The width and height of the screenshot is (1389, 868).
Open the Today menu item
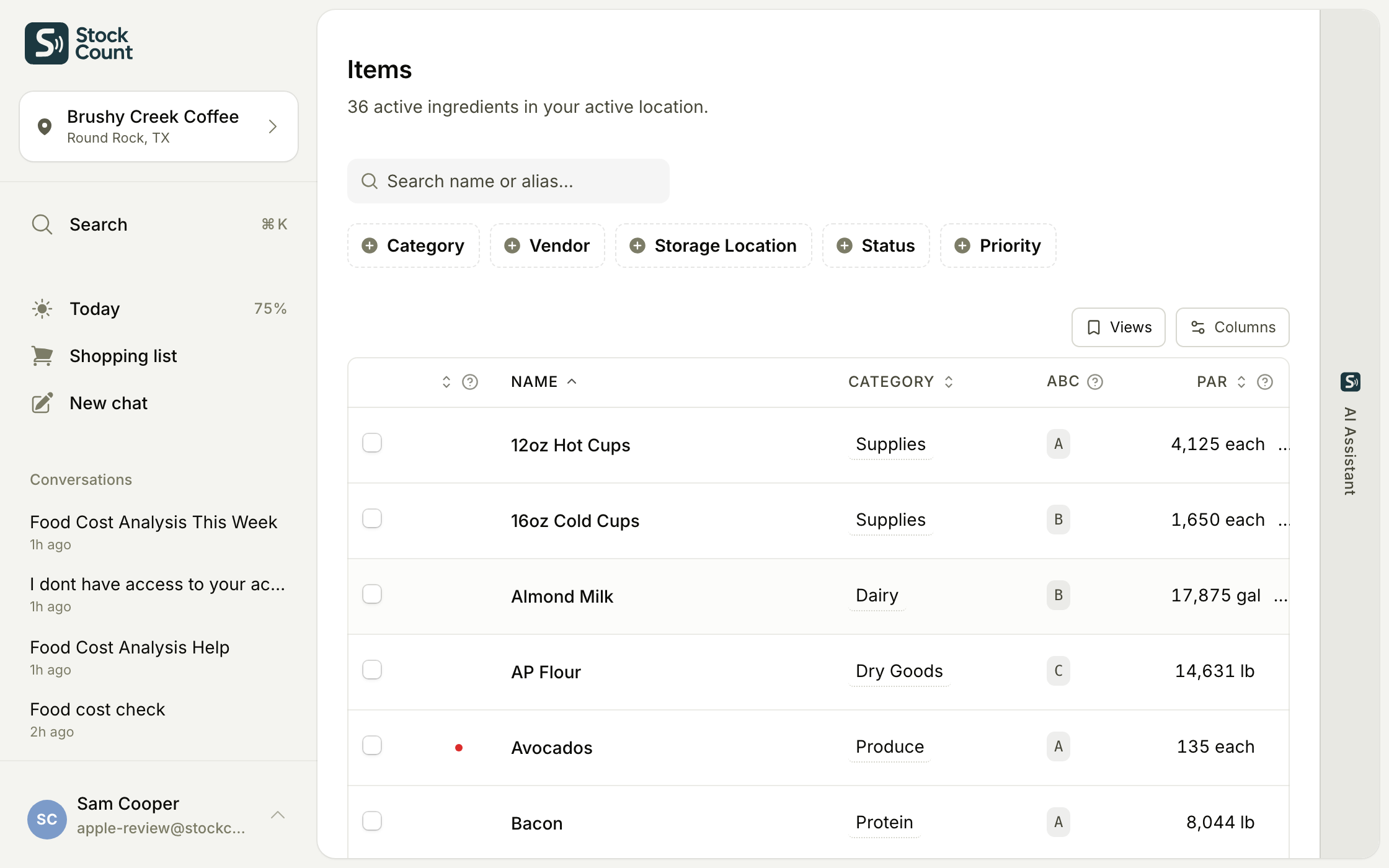159,309
